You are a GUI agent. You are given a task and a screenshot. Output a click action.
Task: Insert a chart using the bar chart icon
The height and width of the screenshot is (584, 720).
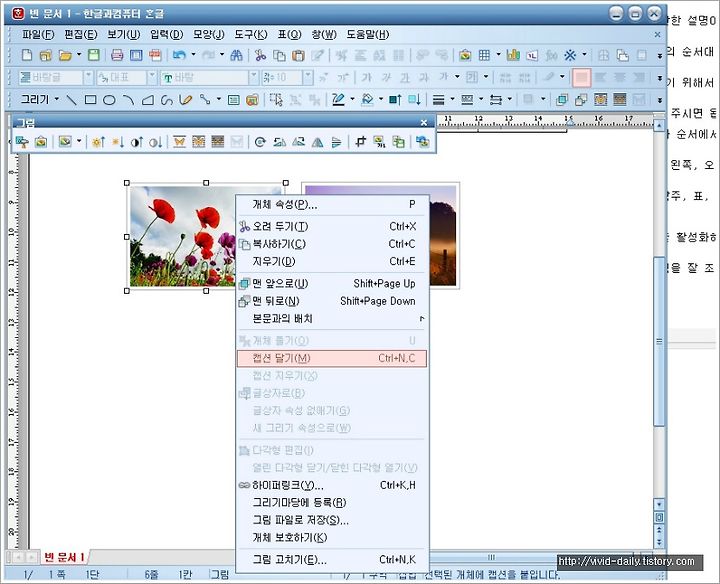click(x=513, y=56)
